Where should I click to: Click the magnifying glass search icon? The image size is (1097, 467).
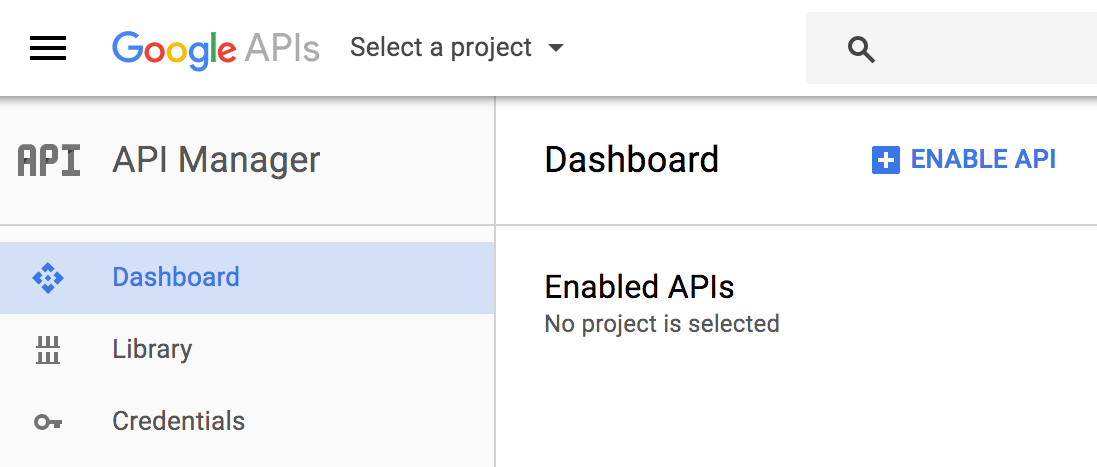click(861, 50)
